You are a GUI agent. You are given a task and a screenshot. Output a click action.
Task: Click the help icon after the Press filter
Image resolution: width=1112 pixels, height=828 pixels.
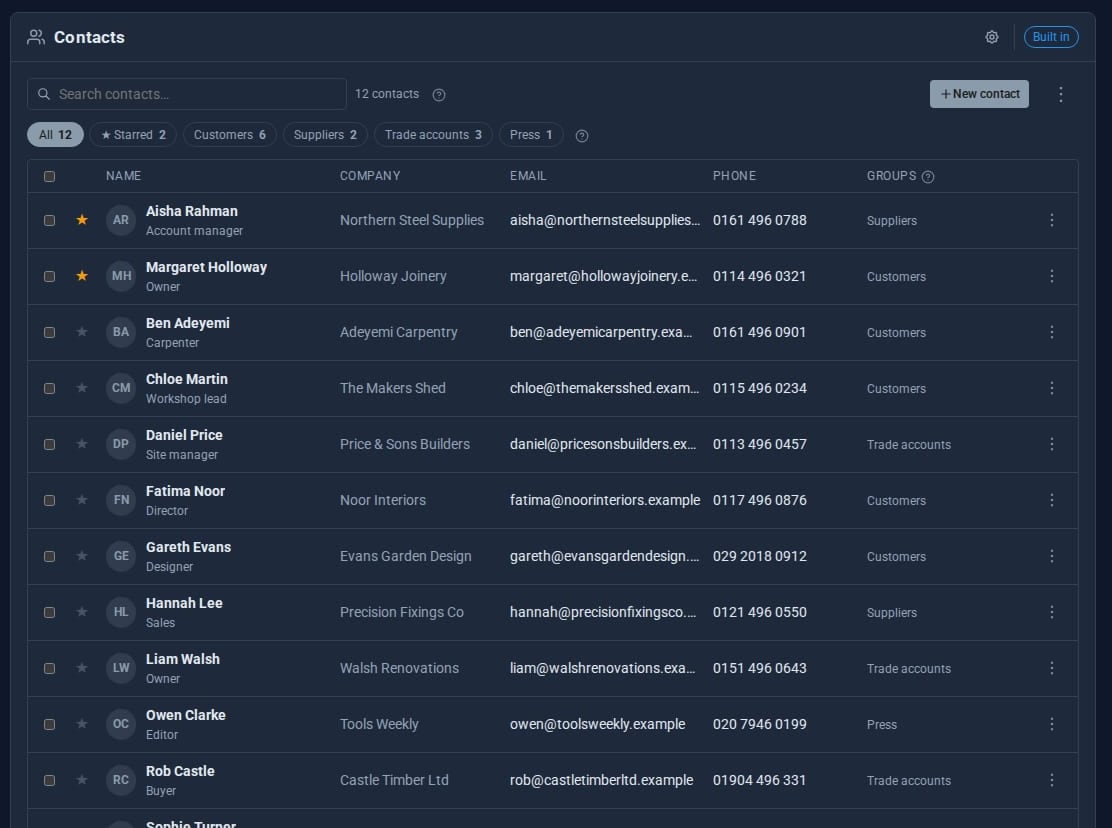coord(582,136)
